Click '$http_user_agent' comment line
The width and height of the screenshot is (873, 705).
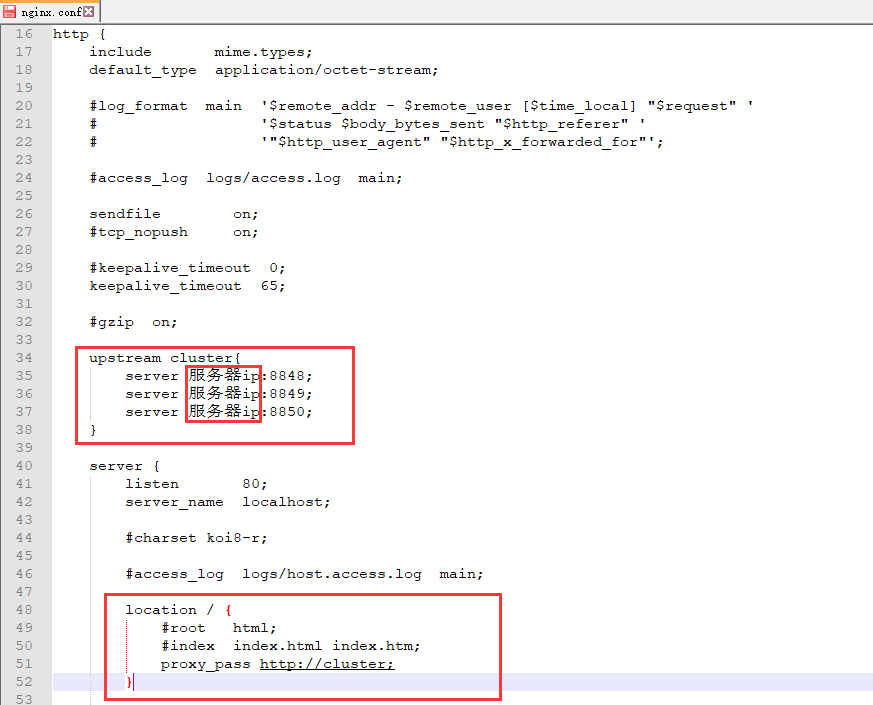click(x=376, y=142)
